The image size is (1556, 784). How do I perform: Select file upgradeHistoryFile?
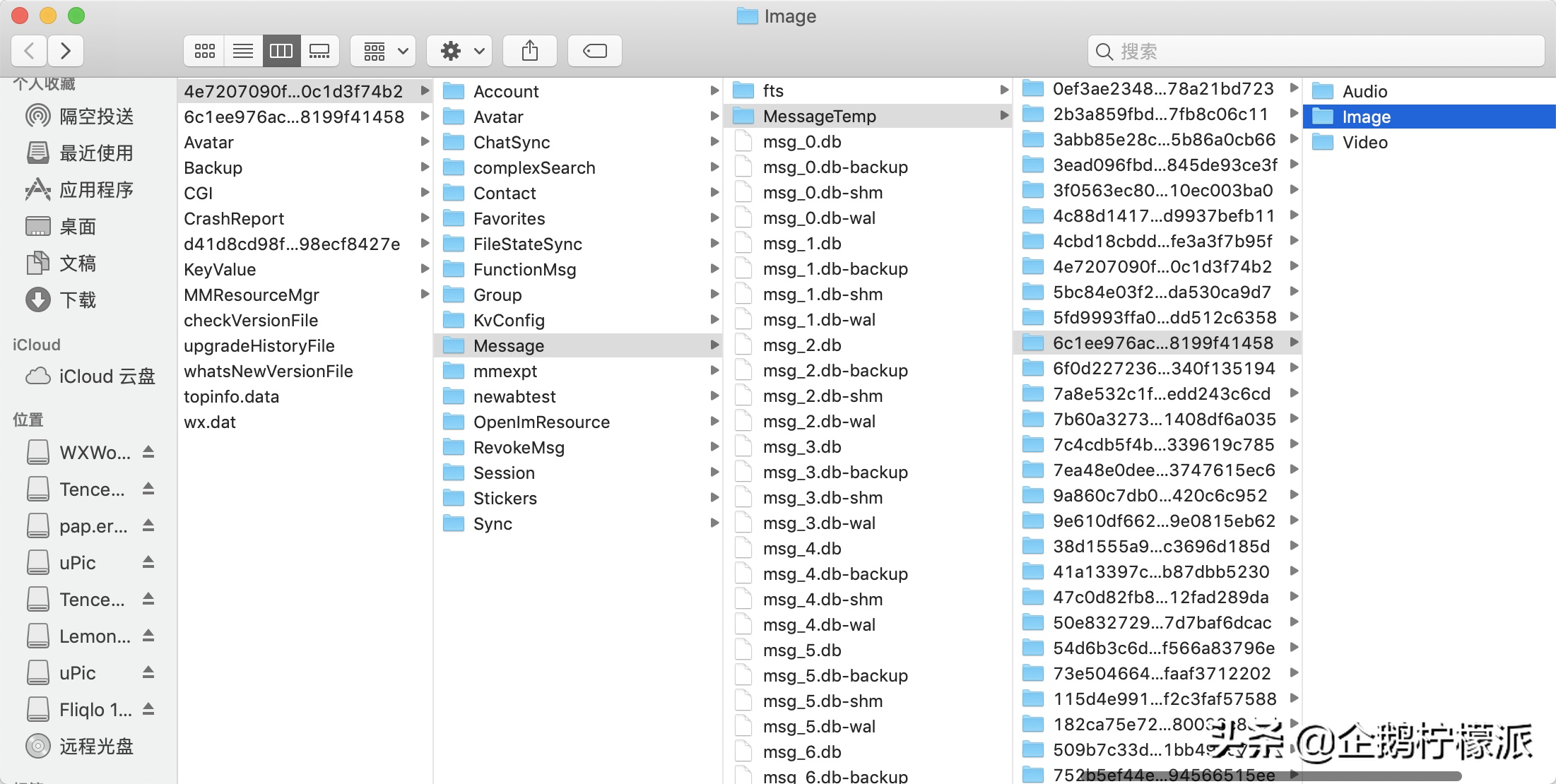pyautogui.click(x=305, y=345)
